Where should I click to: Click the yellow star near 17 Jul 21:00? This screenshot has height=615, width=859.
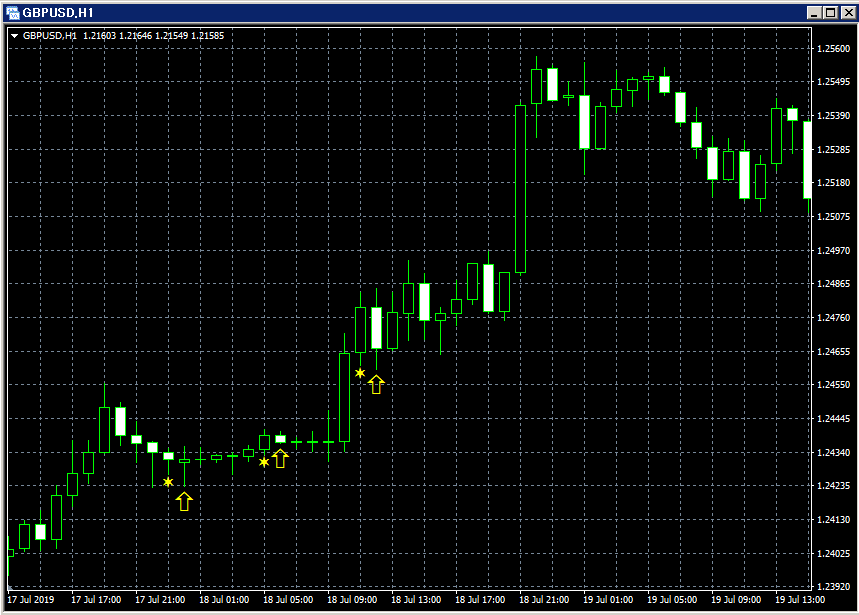[x=168, y=482]
